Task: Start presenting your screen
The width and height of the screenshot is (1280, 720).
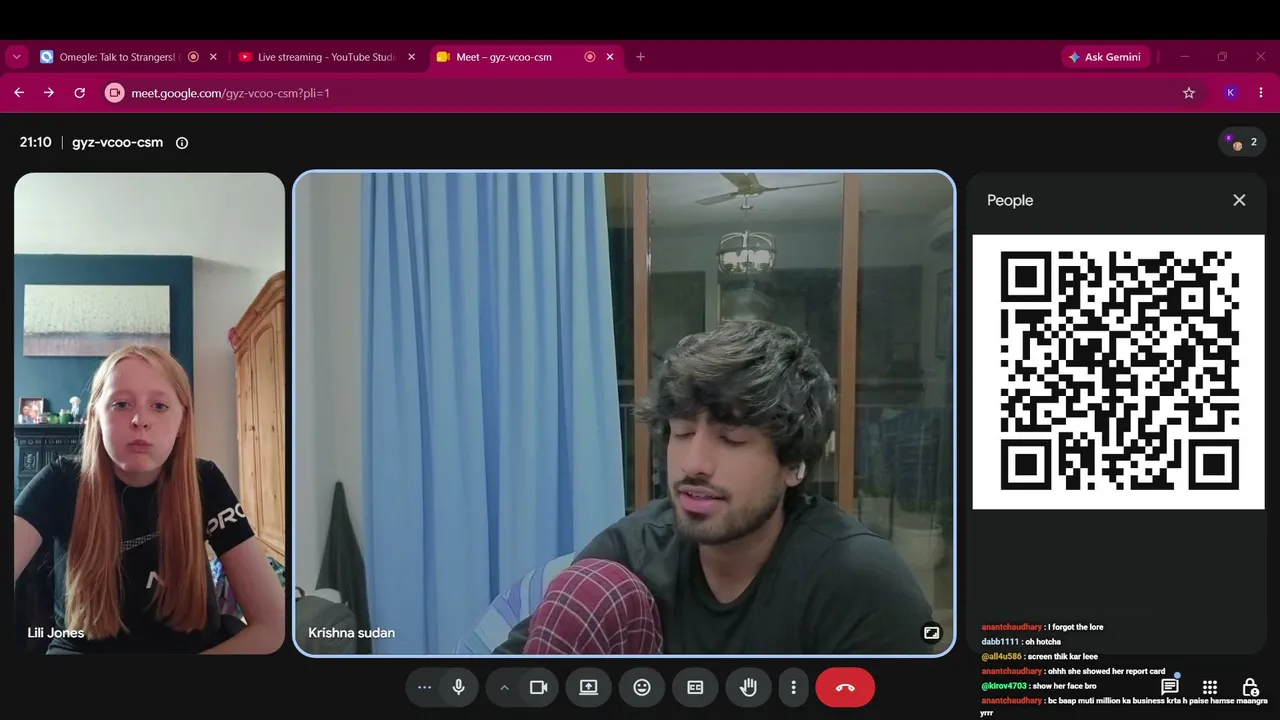Action: (588, 687)
